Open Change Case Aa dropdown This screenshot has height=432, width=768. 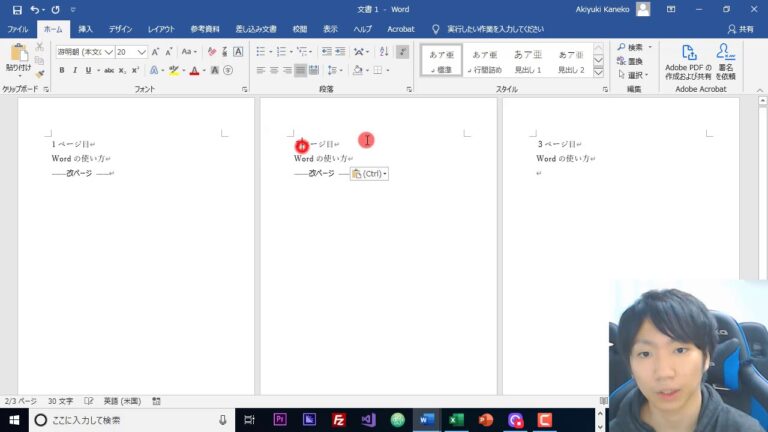(x=189, y=52)
